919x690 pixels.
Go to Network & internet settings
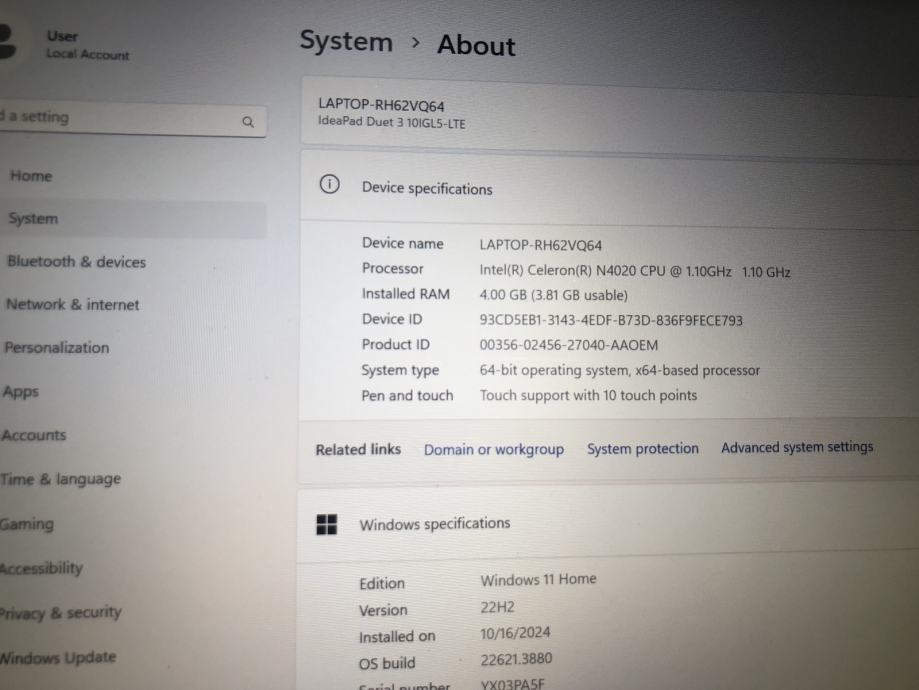click(72, 305)
